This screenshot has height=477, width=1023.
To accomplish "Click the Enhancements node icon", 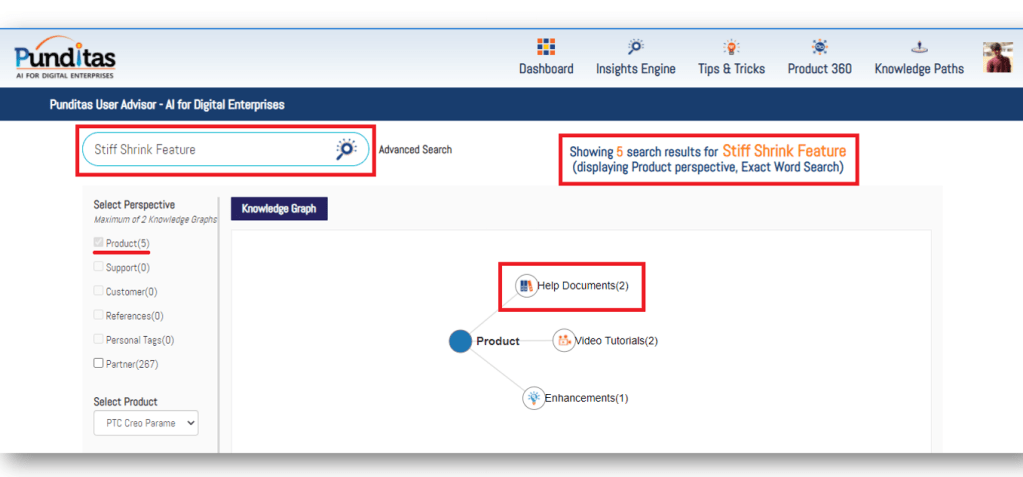I will [x=533, y=398].
